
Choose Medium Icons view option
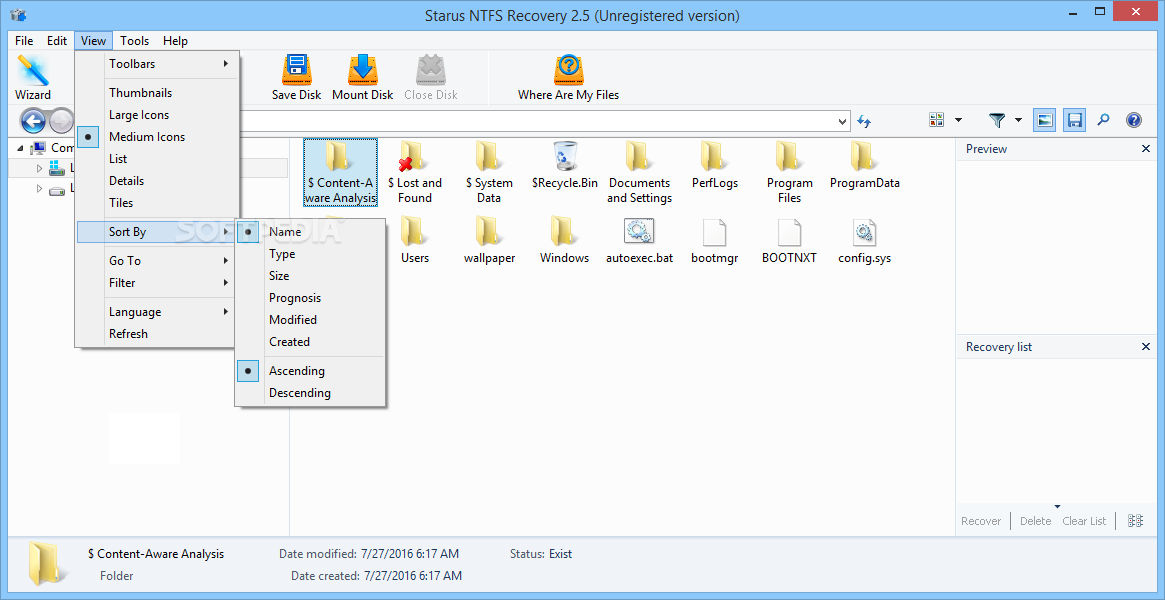tap(158, 137)
